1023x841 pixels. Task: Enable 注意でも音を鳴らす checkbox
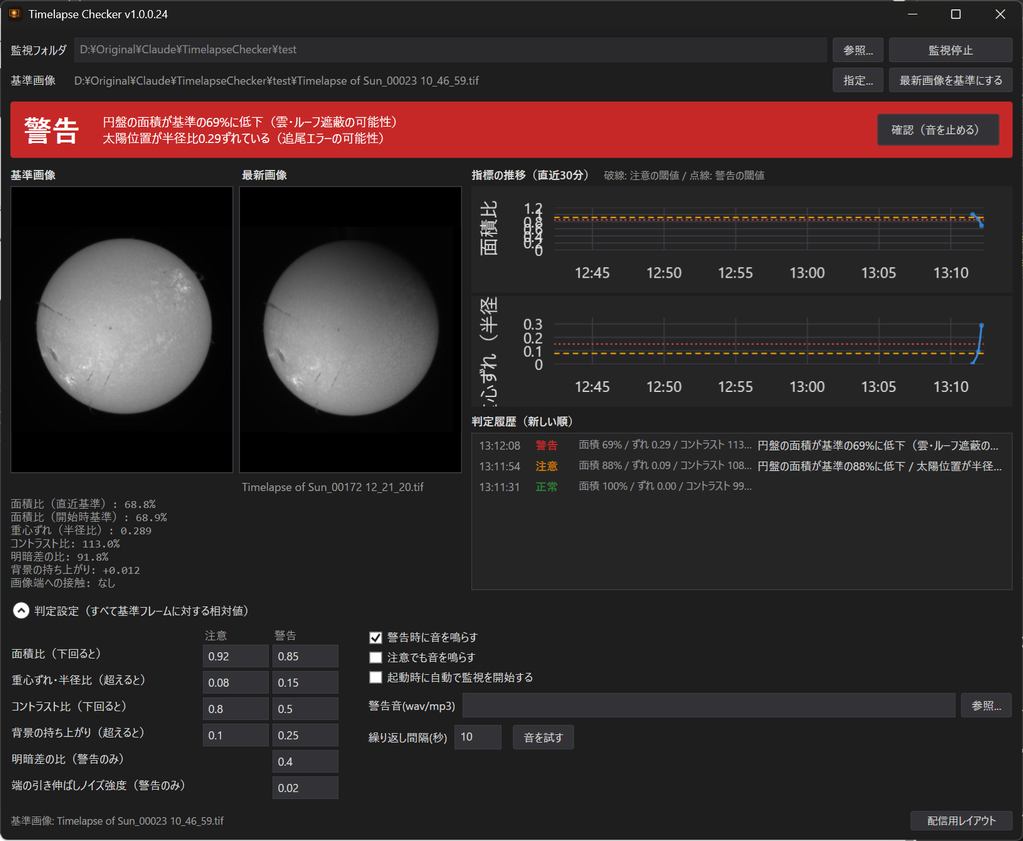click(x=376, y=658)
